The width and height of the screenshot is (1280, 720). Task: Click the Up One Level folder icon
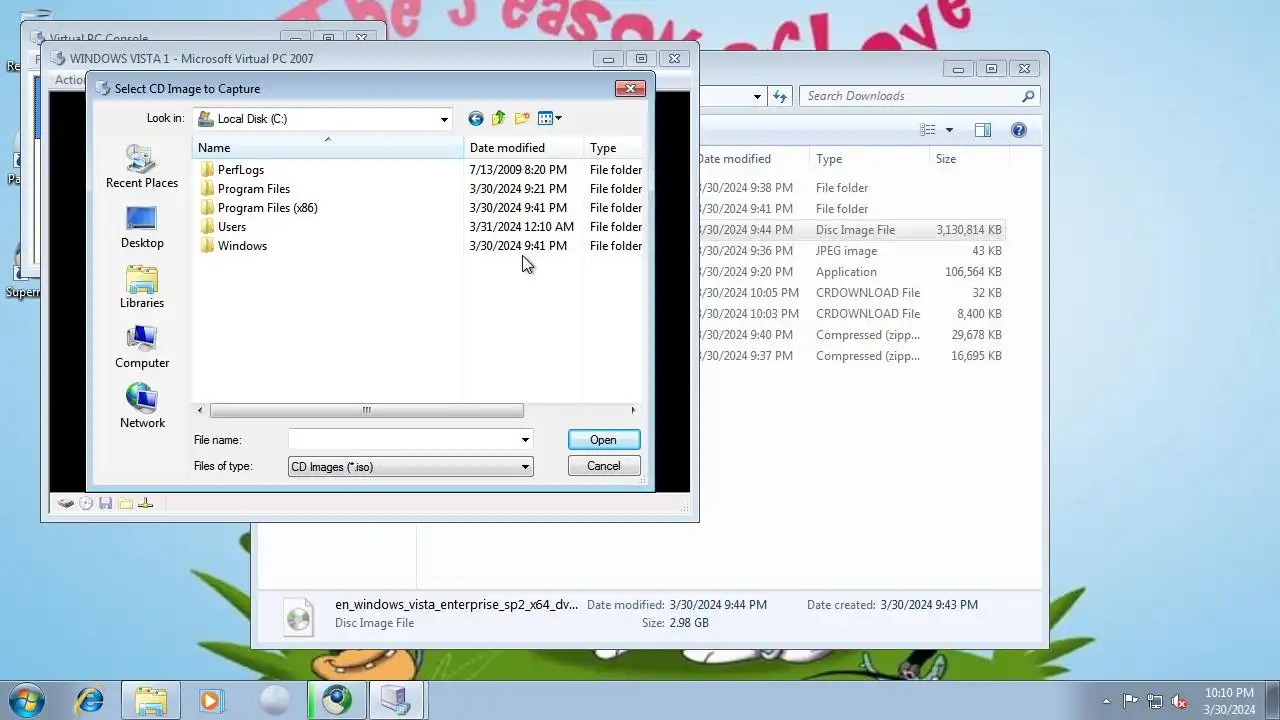tap(499, 119)
